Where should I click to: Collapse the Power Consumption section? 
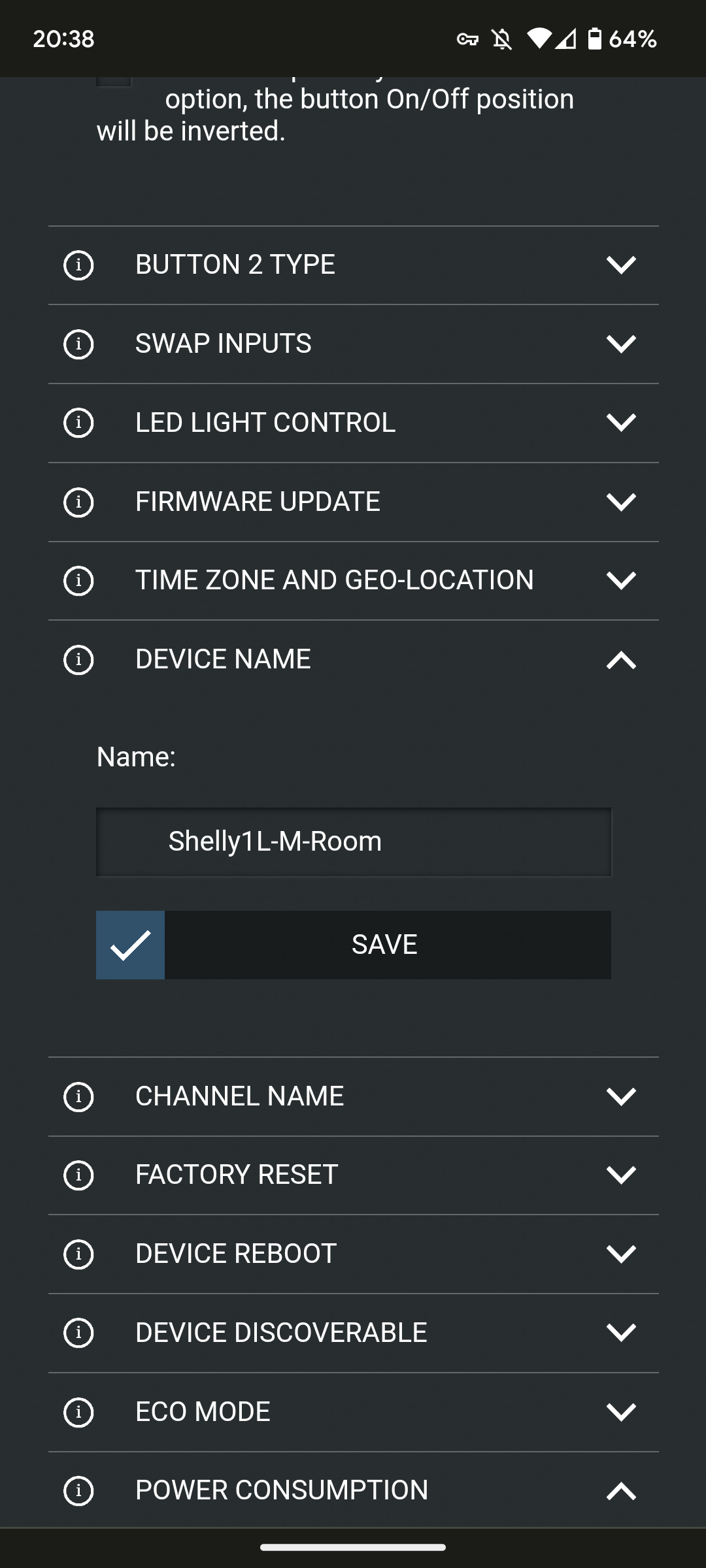[620, 1491]
